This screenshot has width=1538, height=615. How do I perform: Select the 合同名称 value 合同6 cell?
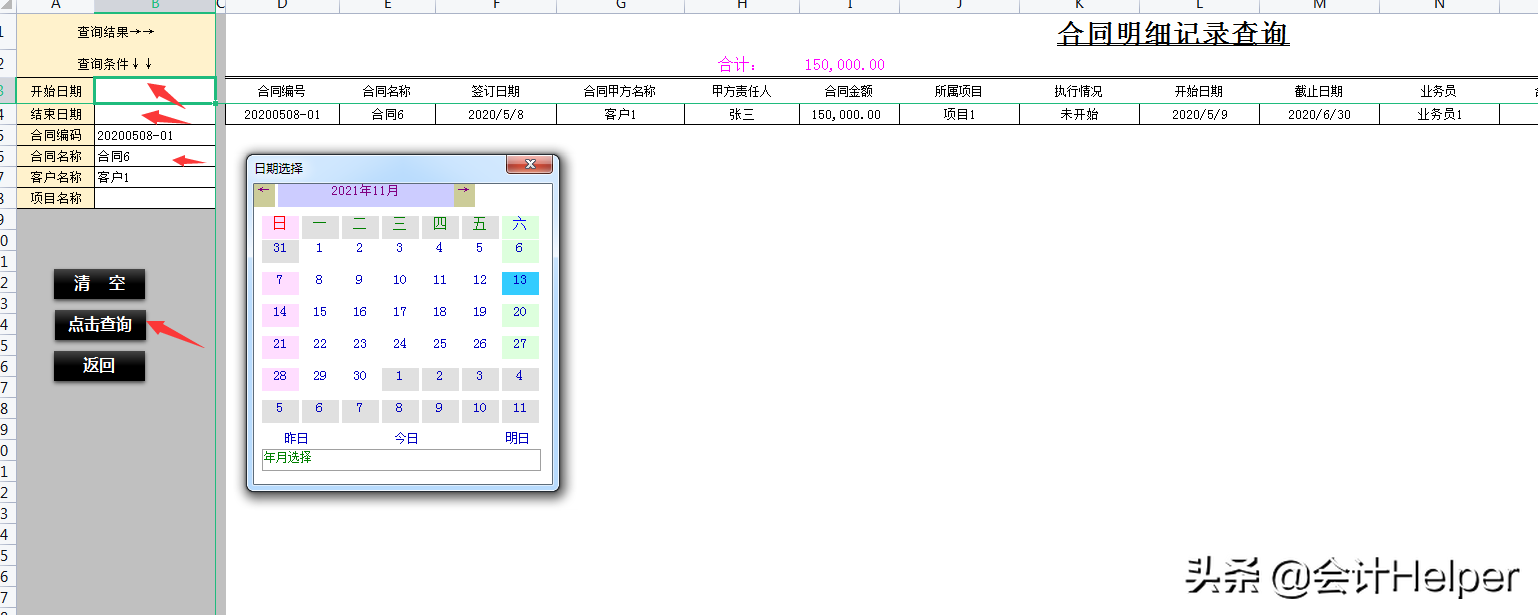155,156
